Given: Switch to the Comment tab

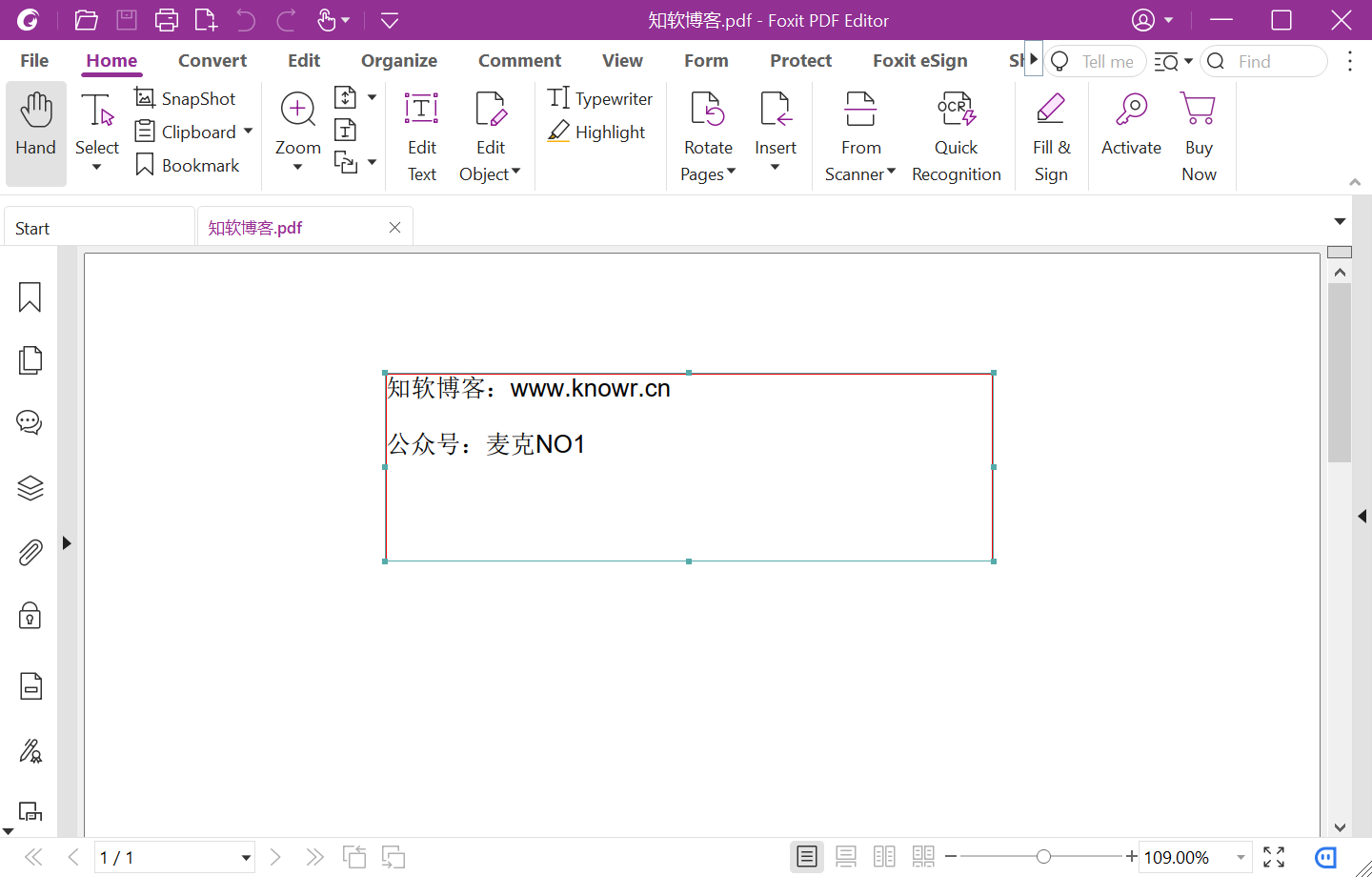Looking at the screenshot, I should (519, 61).
